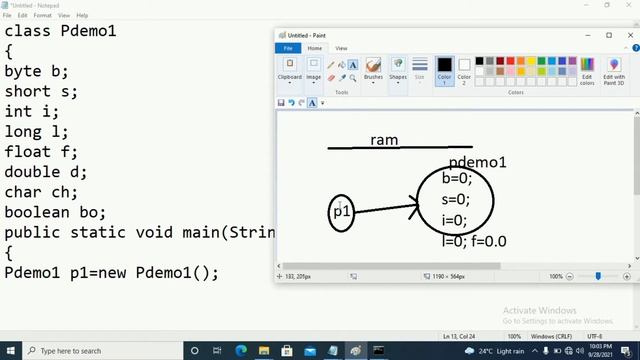Click Undo in Paint quick access toolbar
Image resolution: width=640 pixels, height=360 pixels.
point(291,103)
